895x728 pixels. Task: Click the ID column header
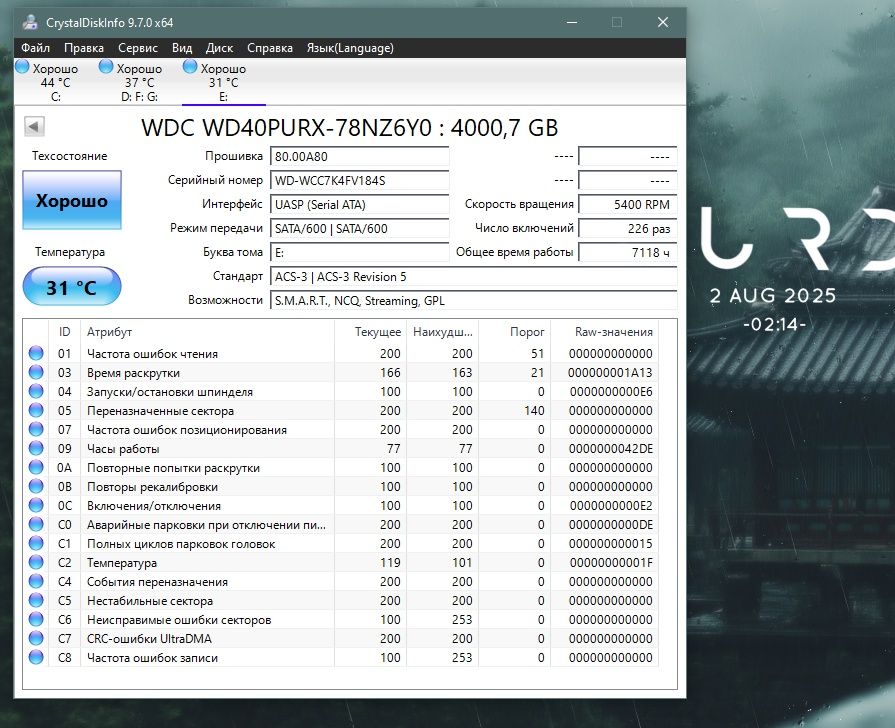coord(64,332)
